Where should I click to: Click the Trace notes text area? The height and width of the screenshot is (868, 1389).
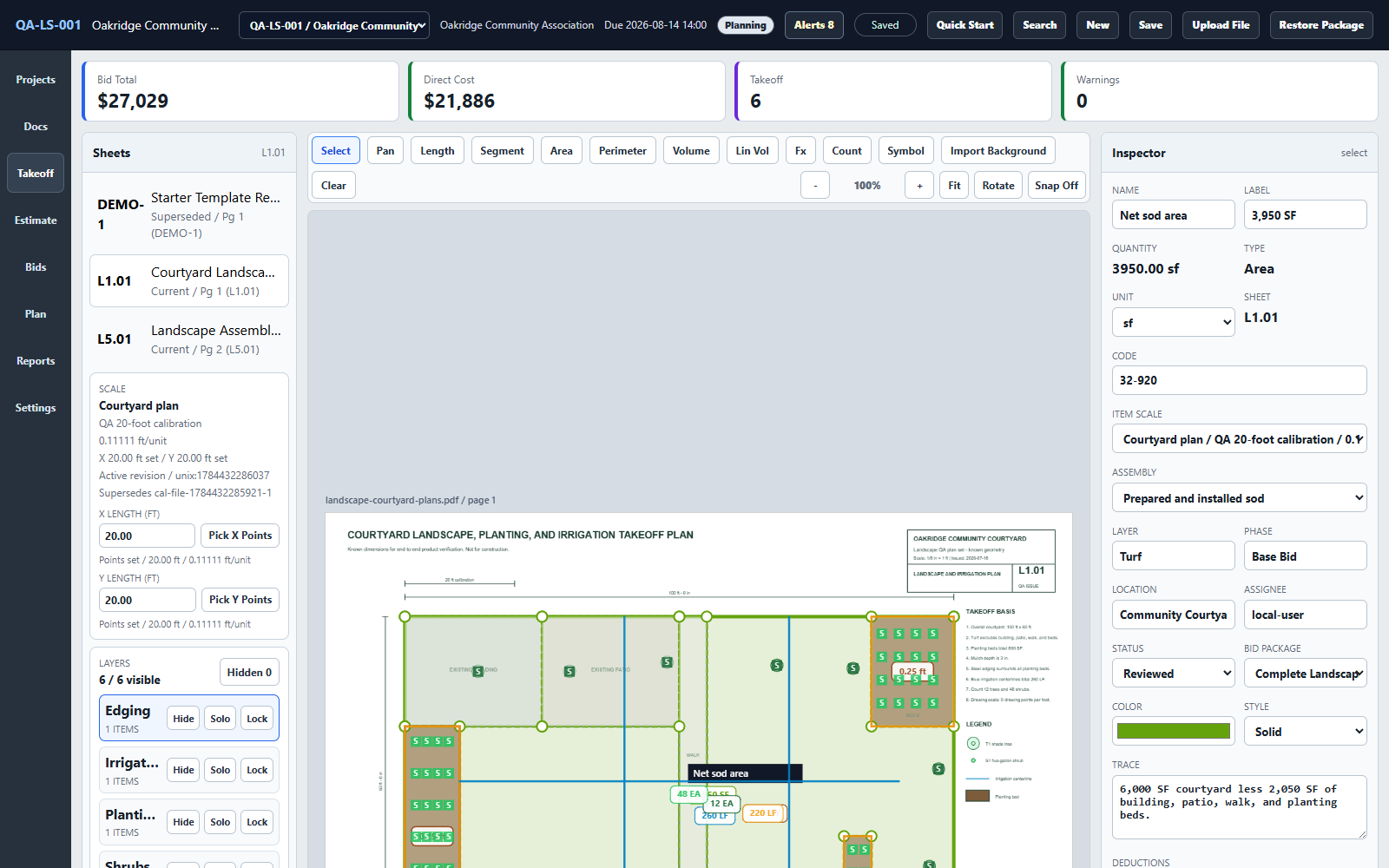point(1240,807)
